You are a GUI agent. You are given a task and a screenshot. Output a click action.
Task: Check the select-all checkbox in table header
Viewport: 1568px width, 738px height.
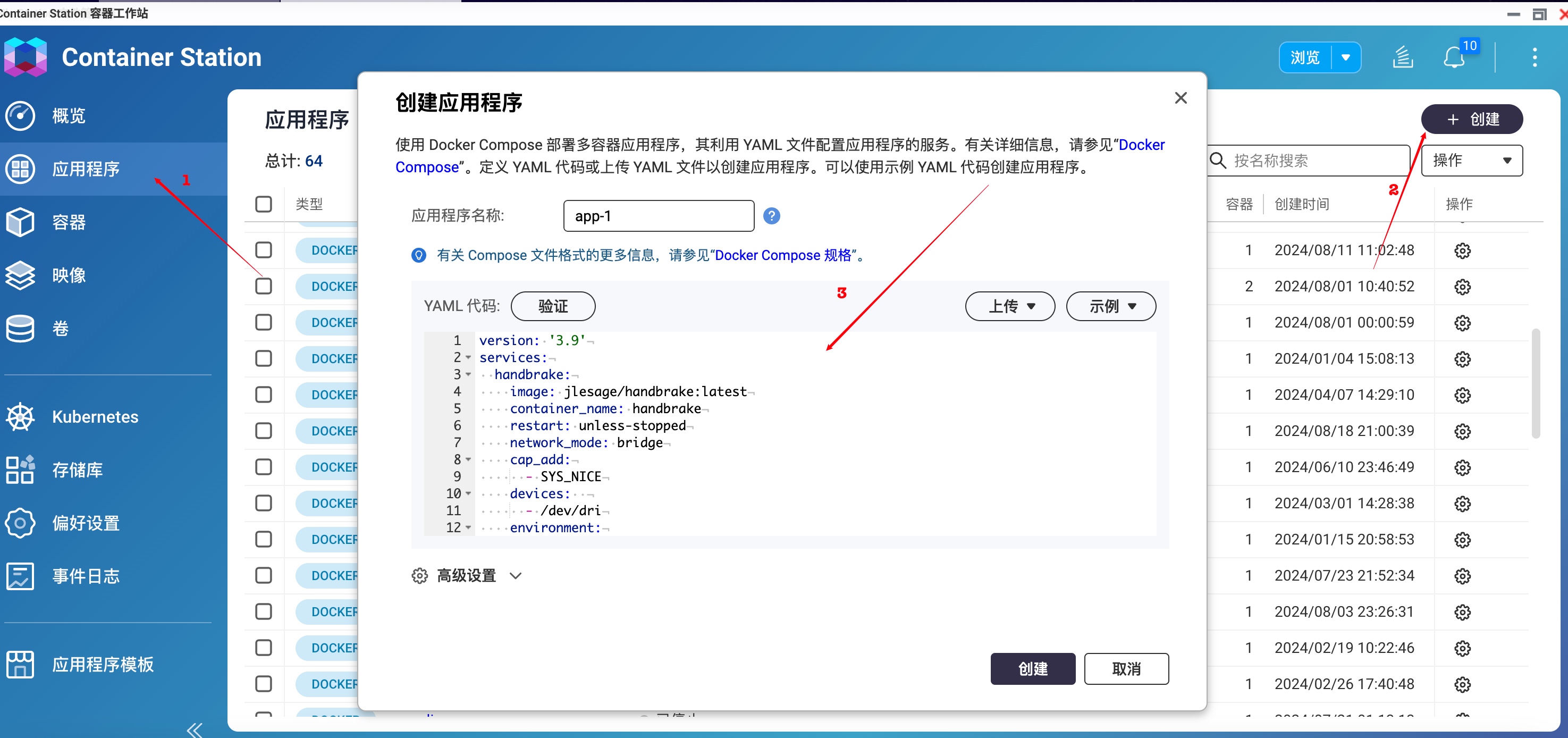click(x=263, y=204)
